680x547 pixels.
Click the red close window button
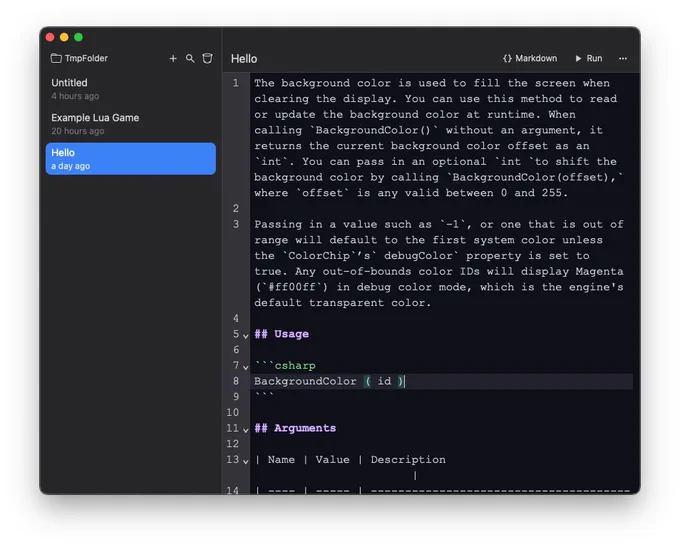click(x=50, y=37)
